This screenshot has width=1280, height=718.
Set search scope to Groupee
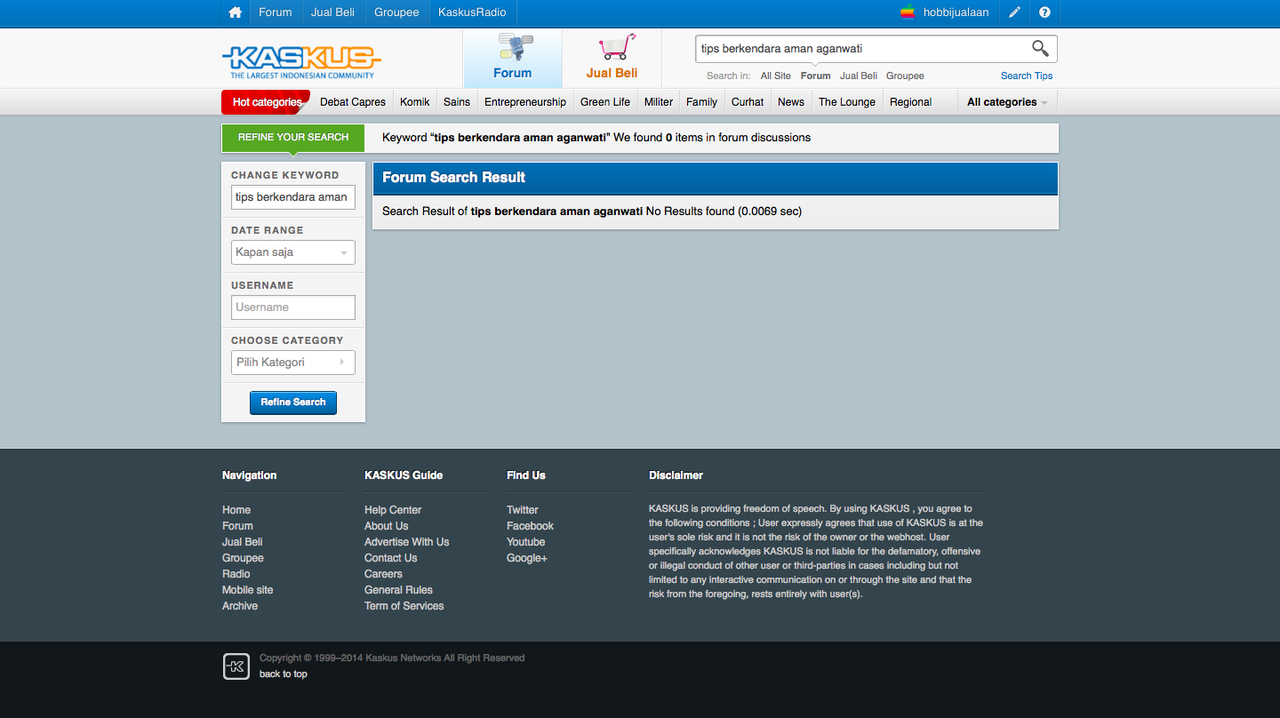(x=905, y=76)
